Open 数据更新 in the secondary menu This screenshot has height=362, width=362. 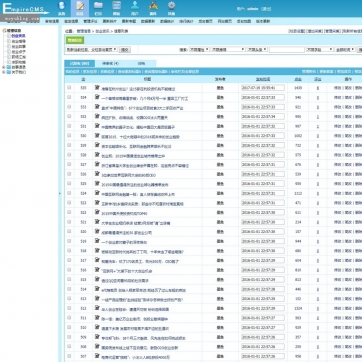(148, 21)
